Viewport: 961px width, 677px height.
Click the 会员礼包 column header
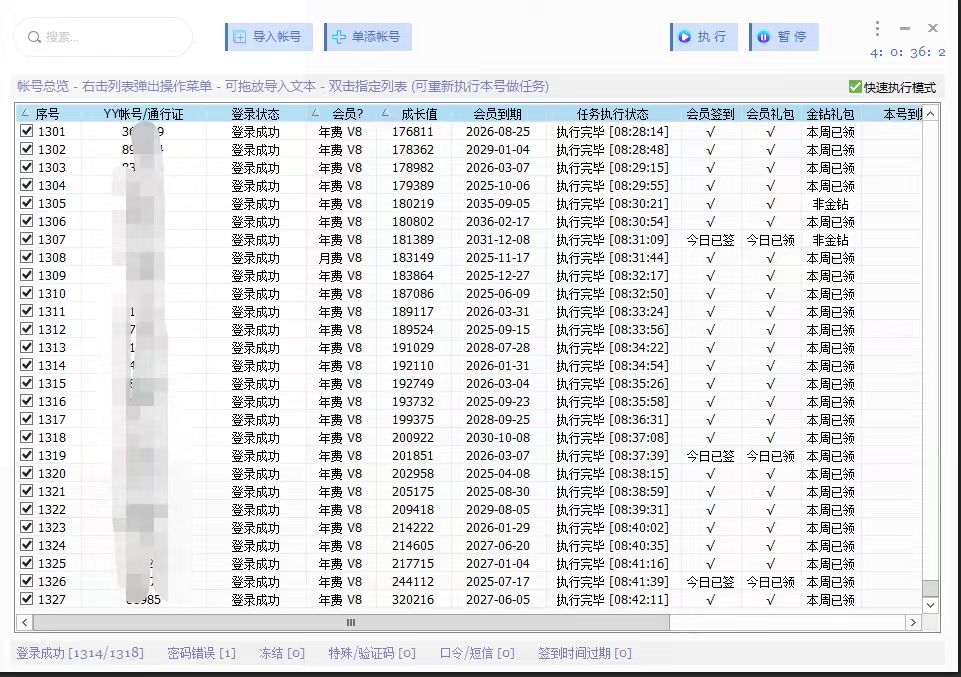[770, 114]
